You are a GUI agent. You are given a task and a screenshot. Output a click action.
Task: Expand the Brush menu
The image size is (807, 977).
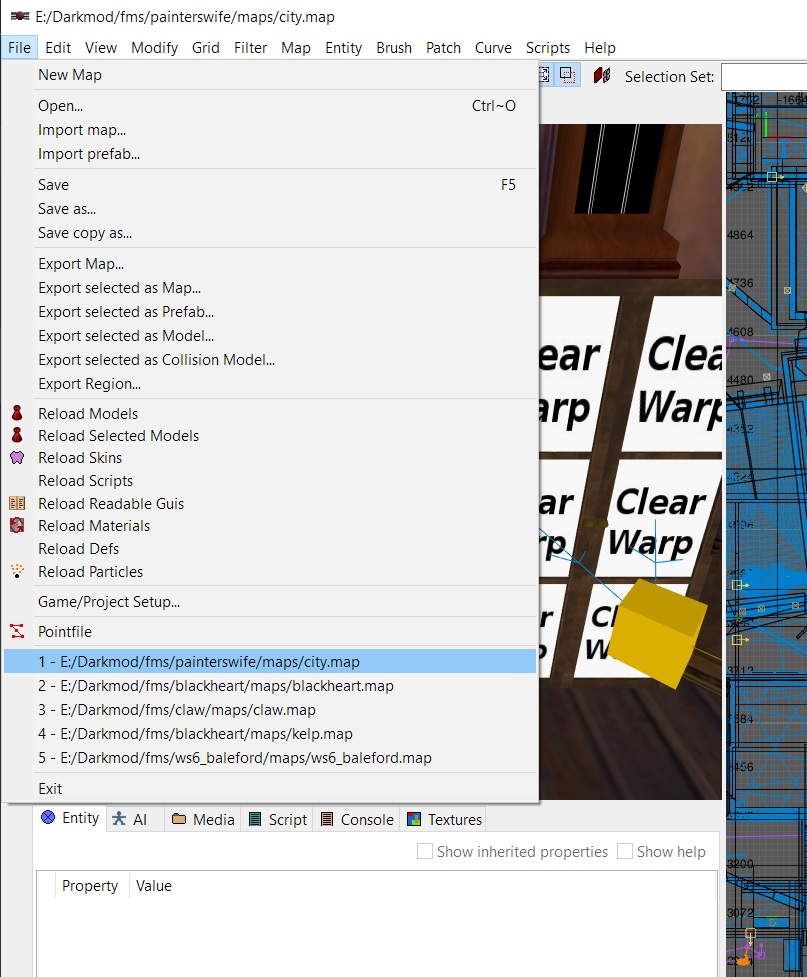click(x=394, y=48)
